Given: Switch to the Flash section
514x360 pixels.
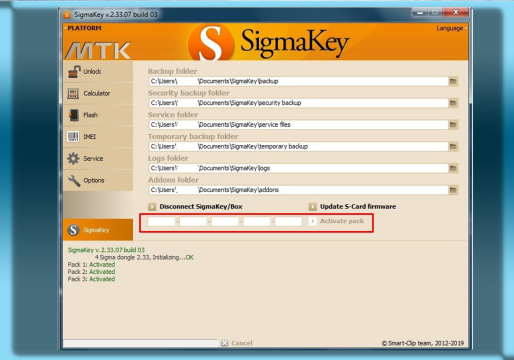Looking at the screenshot, I should (98, 115).
